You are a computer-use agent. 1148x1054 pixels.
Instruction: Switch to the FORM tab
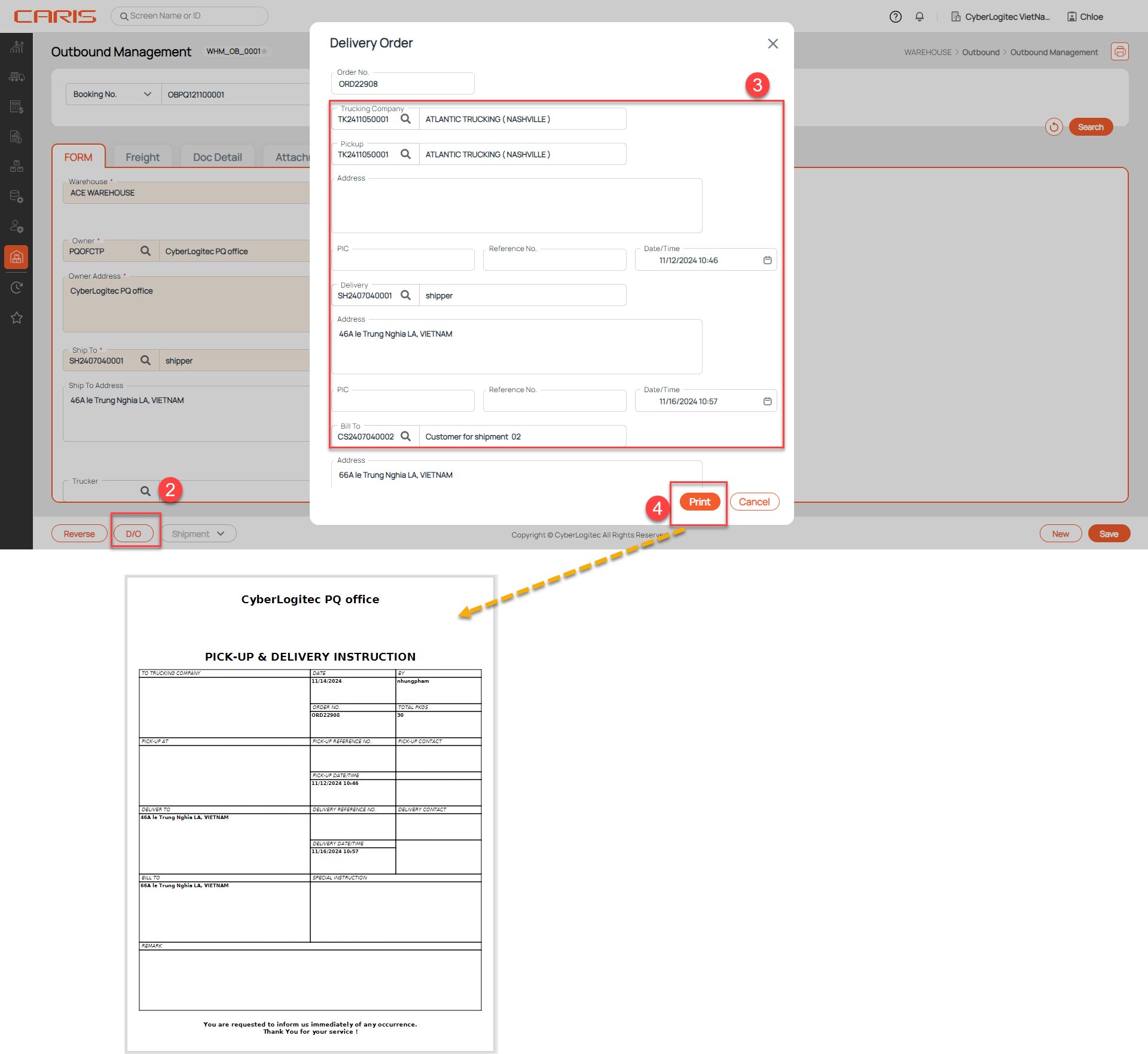pos(78,157)
